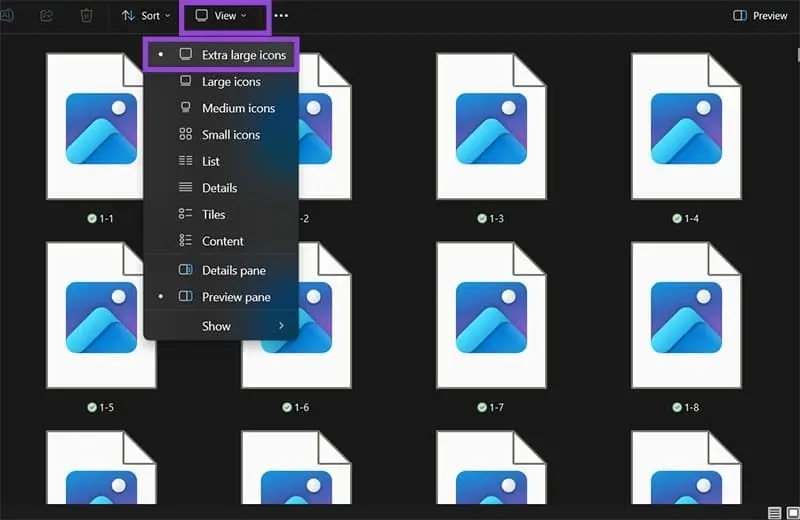
Task: Open the Sort dropdown
Action: [146, 16]
